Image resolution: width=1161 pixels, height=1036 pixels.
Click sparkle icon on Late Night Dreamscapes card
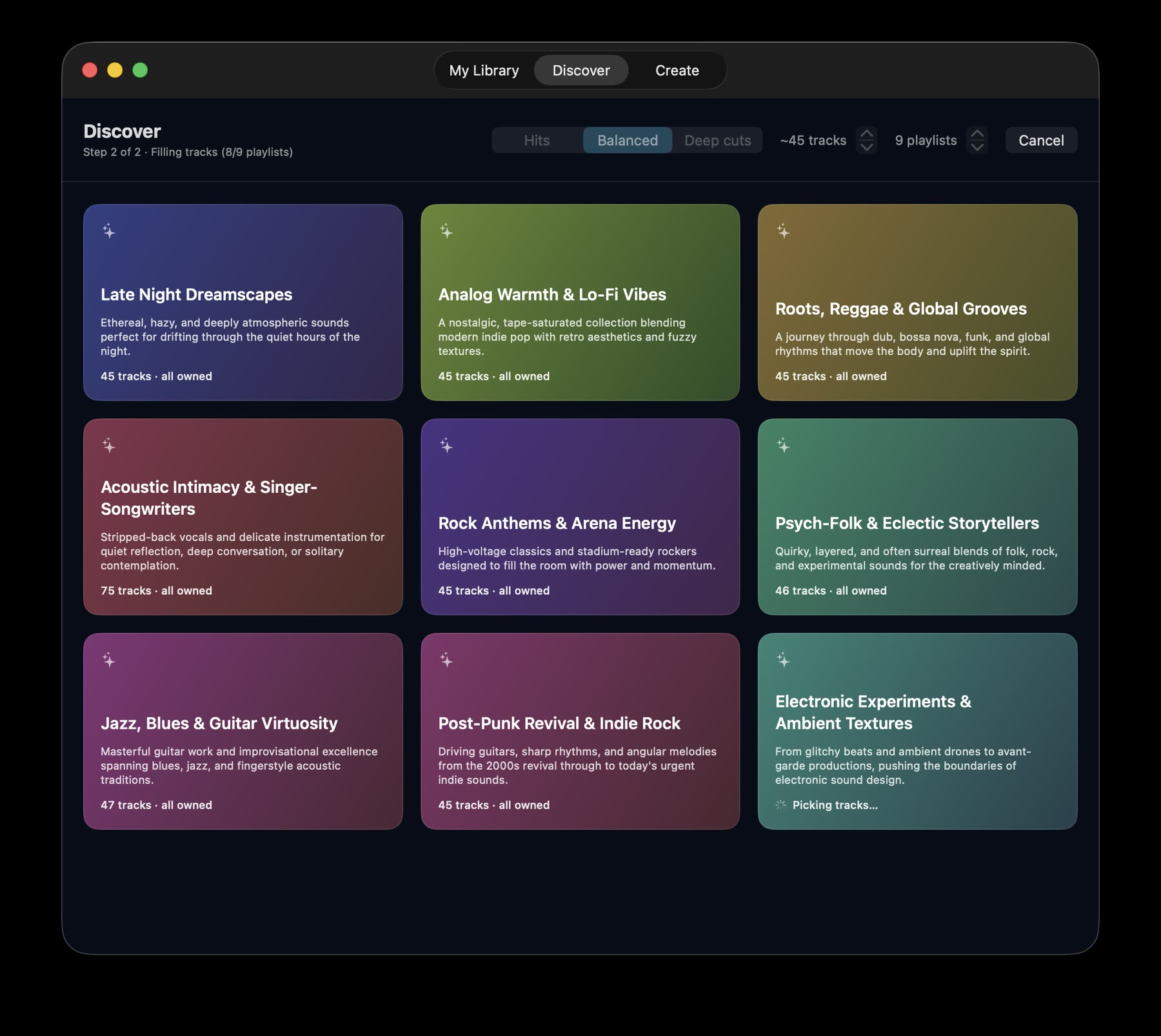(109, 231)
